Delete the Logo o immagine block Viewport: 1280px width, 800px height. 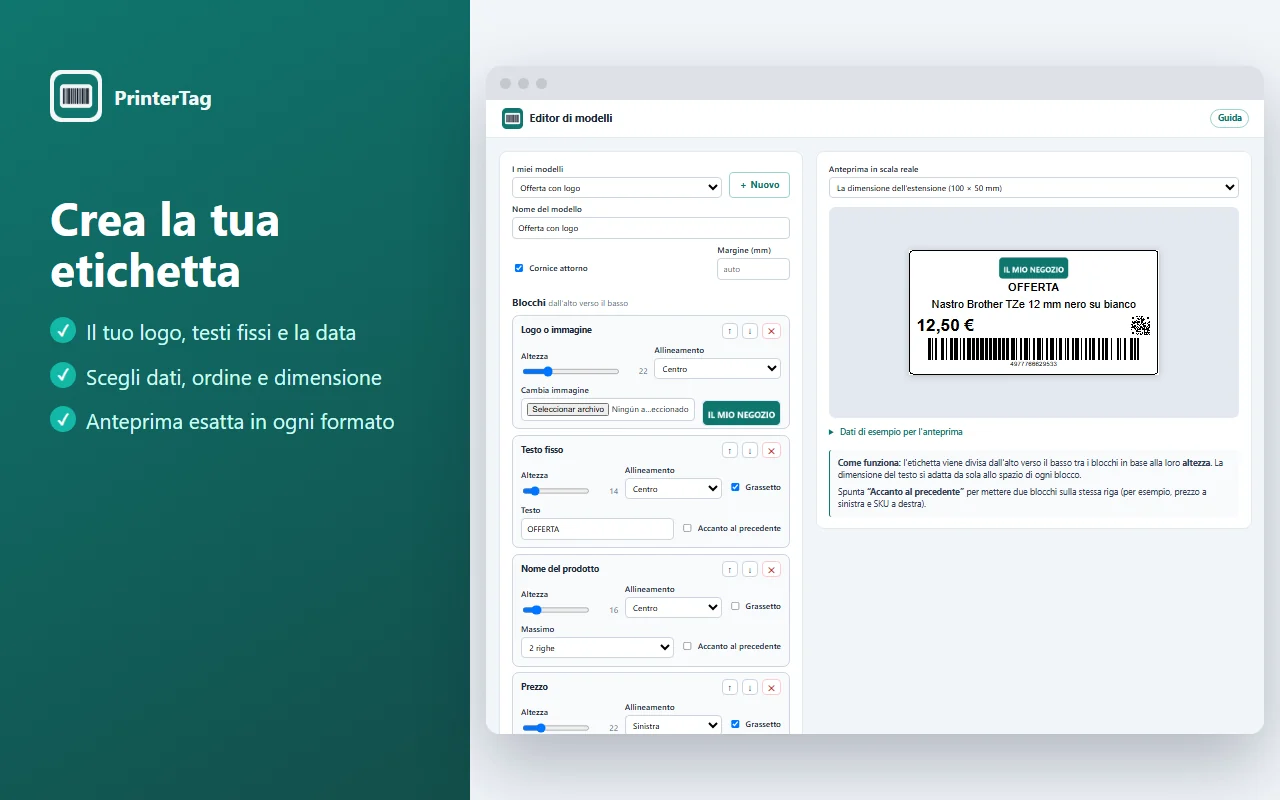[771, 331]
